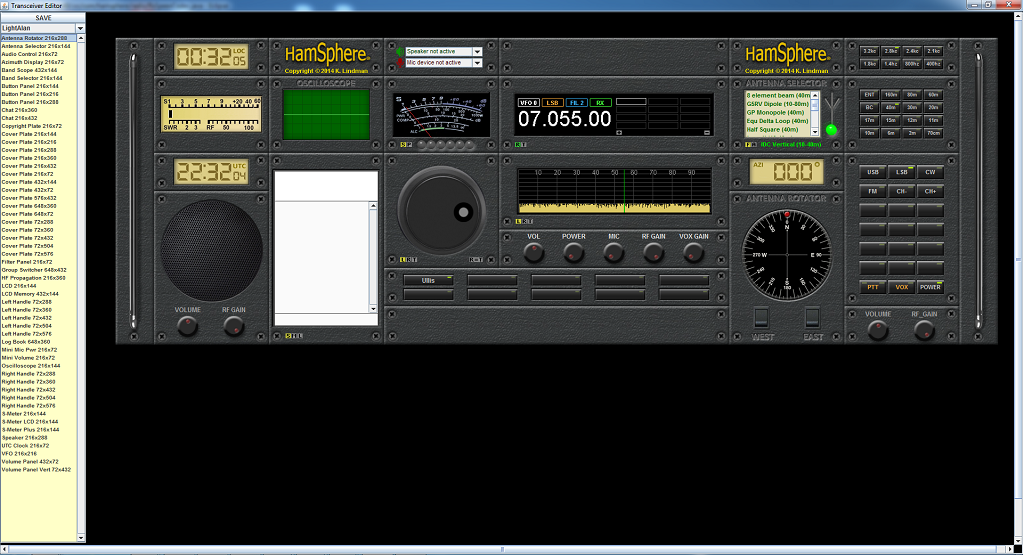Switch to FM mode

(x=872, y=191)
